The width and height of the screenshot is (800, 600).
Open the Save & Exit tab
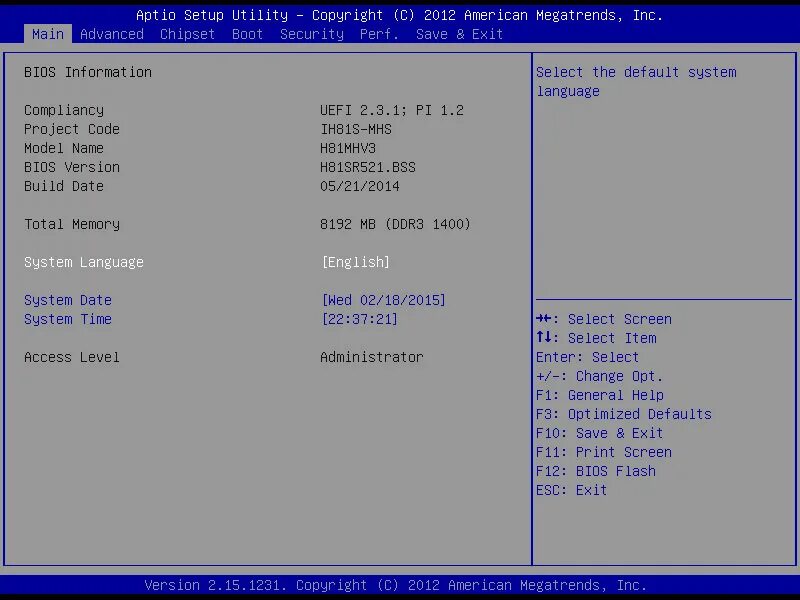click(458, 34)
